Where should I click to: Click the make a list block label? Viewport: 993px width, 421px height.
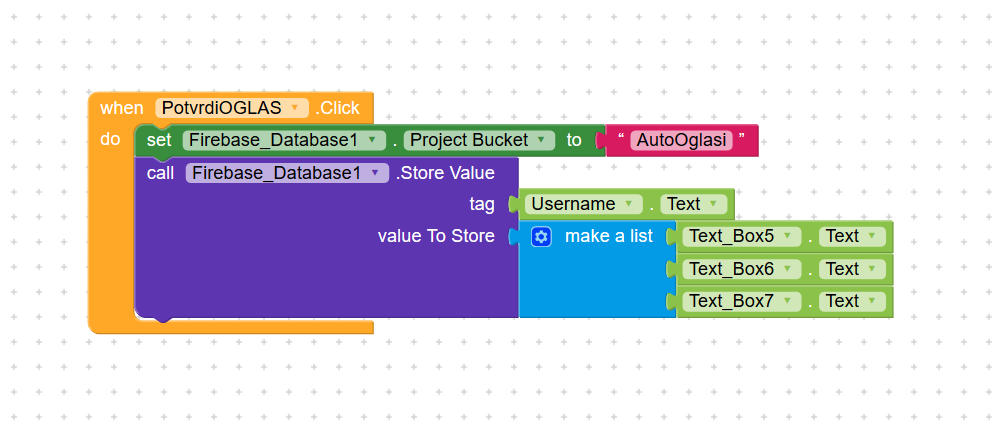608,236
